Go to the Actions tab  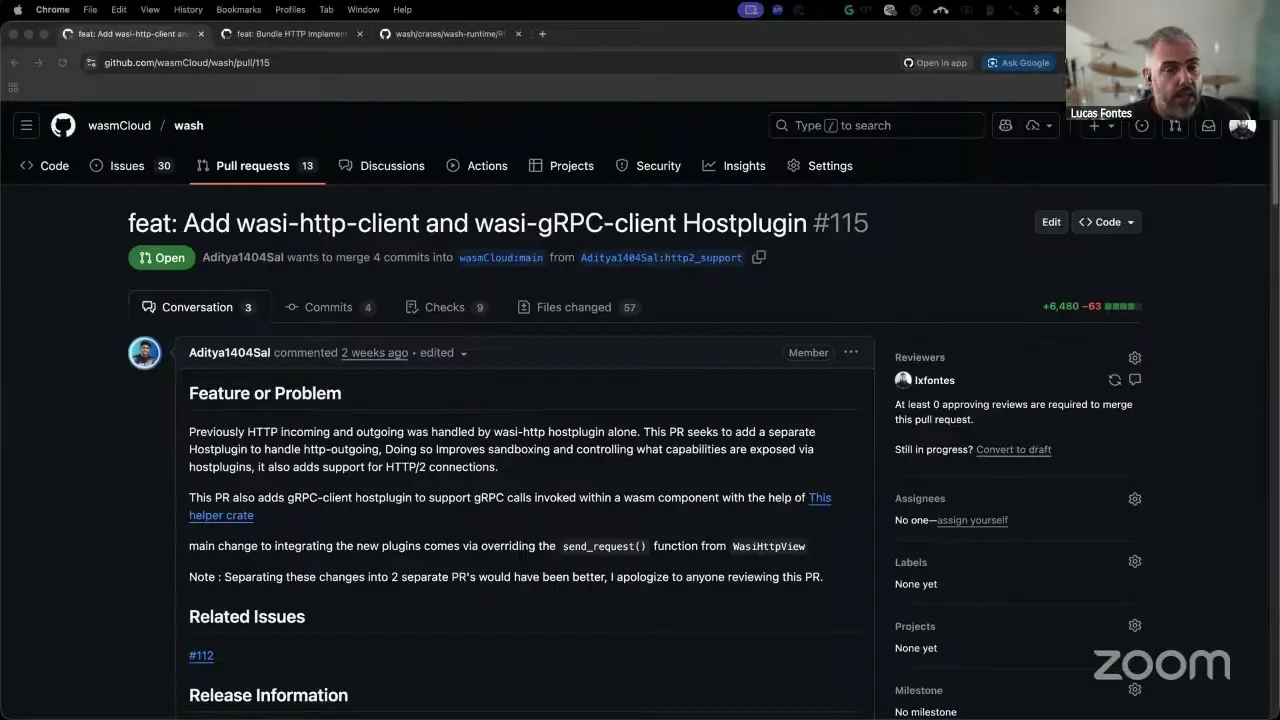tap(477, 166)
